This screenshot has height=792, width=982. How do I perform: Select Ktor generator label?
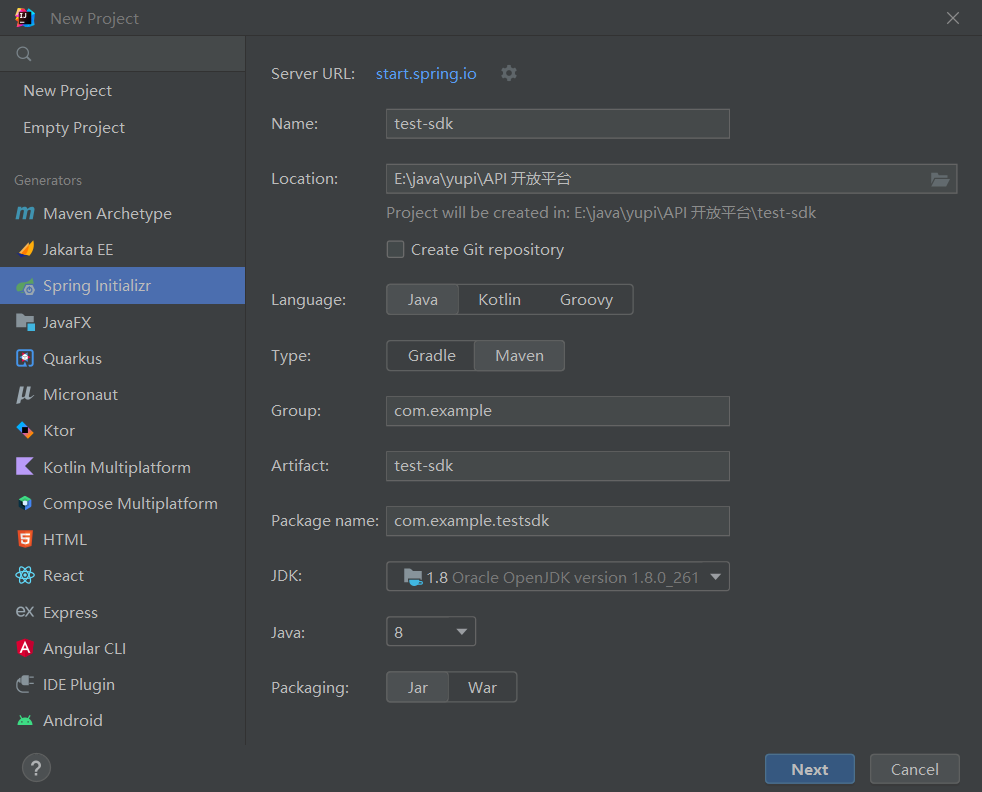[59, 431]
